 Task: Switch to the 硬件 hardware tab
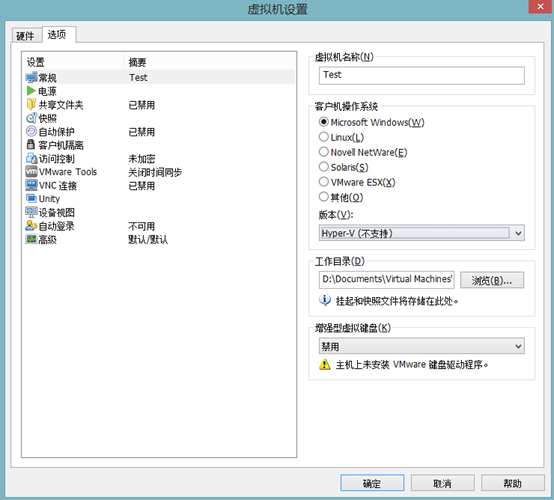coord(25,36)
